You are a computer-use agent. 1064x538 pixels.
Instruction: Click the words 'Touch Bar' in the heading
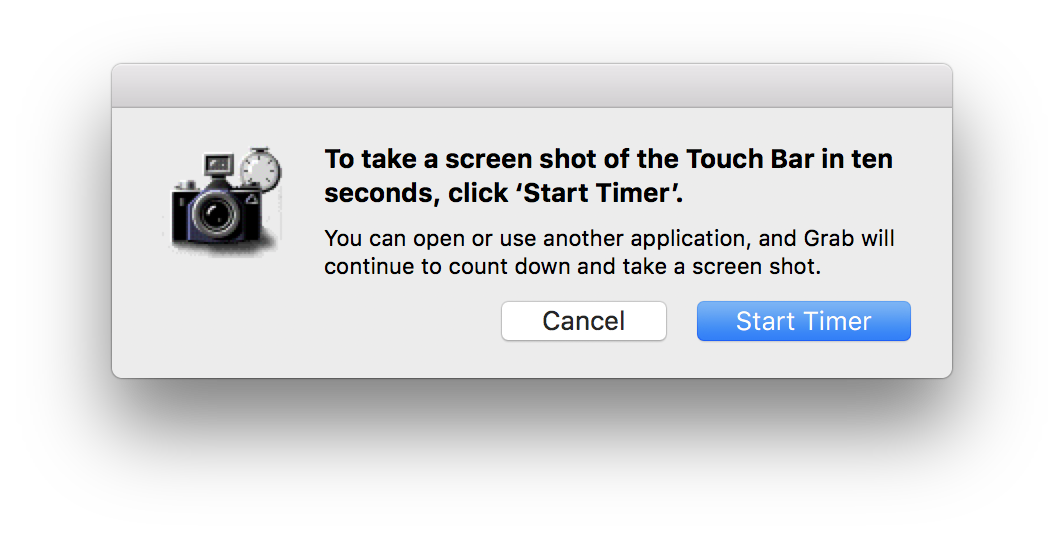pyautogui.click(x=750, y=159)
